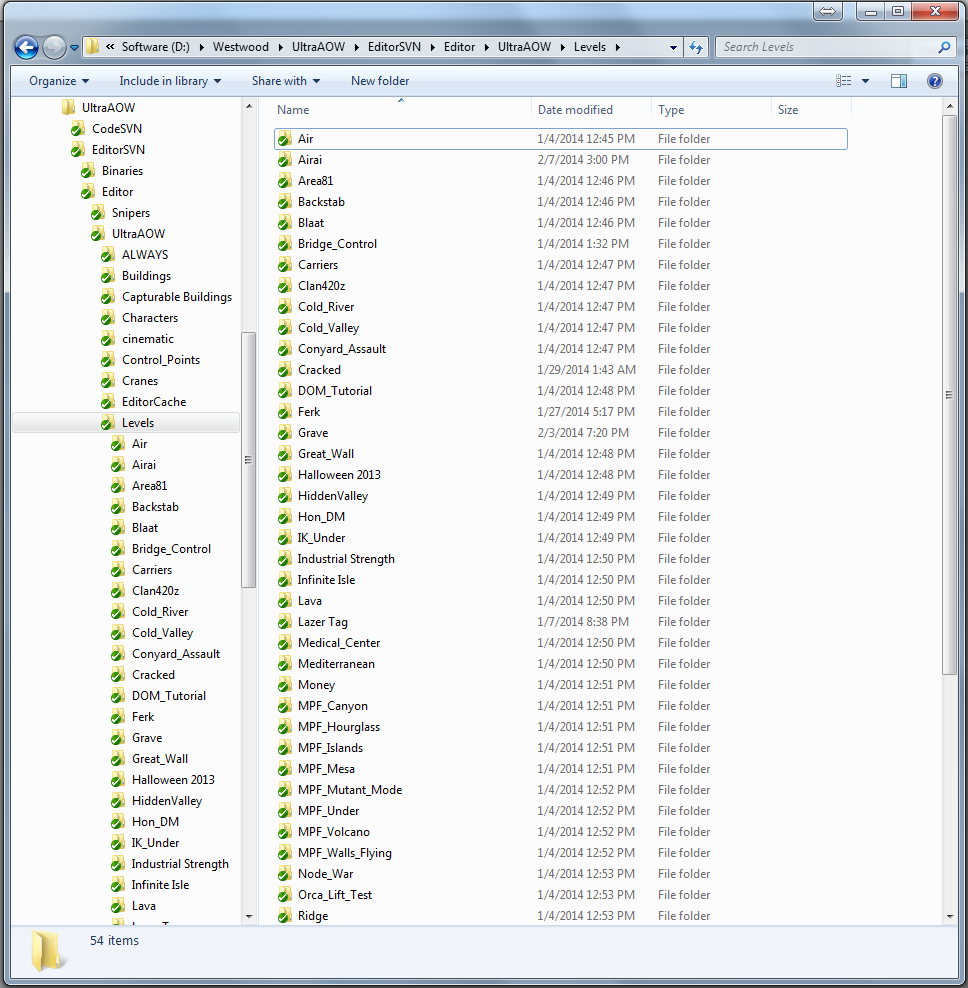Click the Help question mark icon
Viewport: 968px width, 988px height.
[934, 81]
